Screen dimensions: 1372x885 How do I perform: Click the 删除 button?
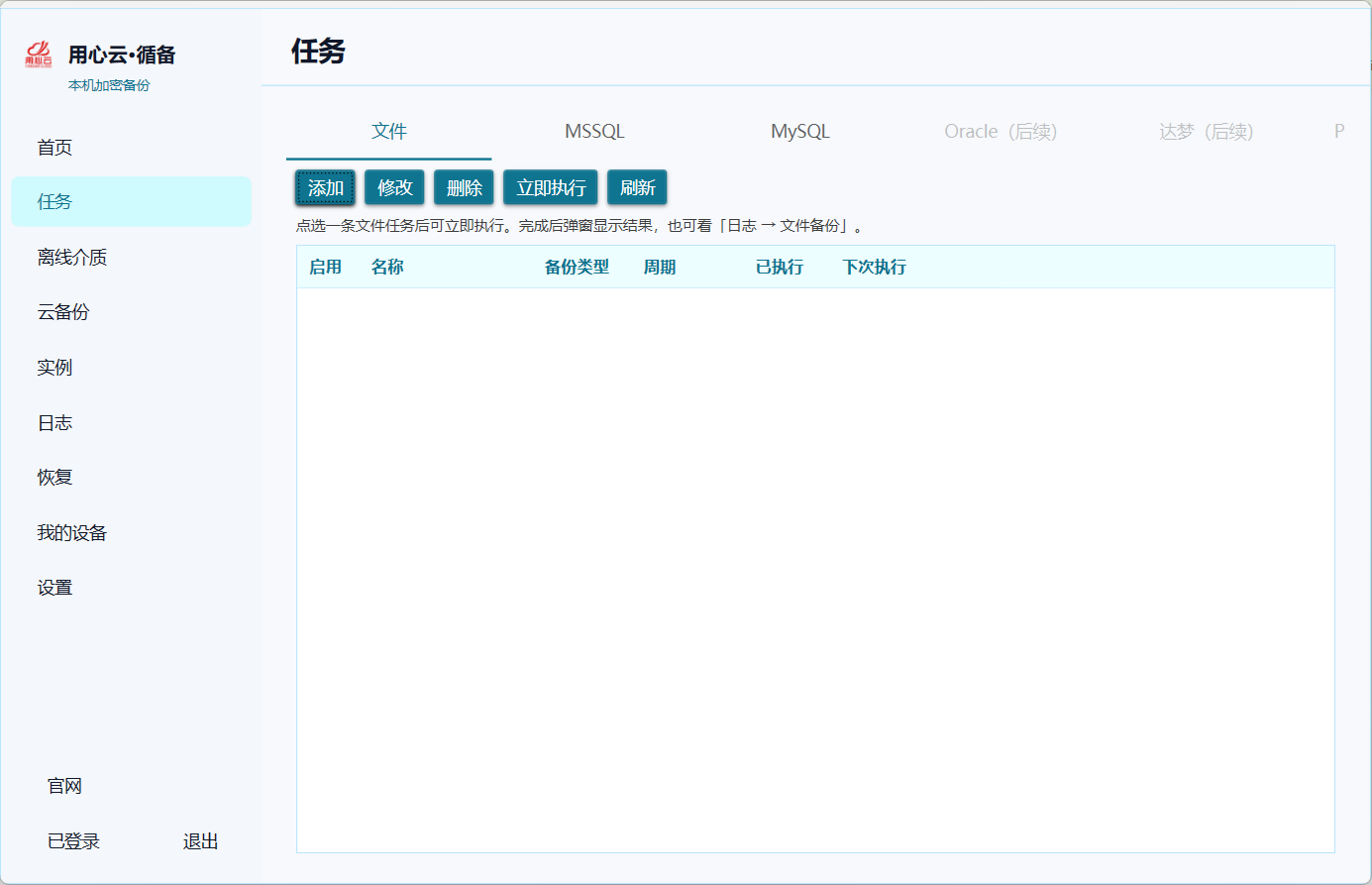(x=464, y=187)
